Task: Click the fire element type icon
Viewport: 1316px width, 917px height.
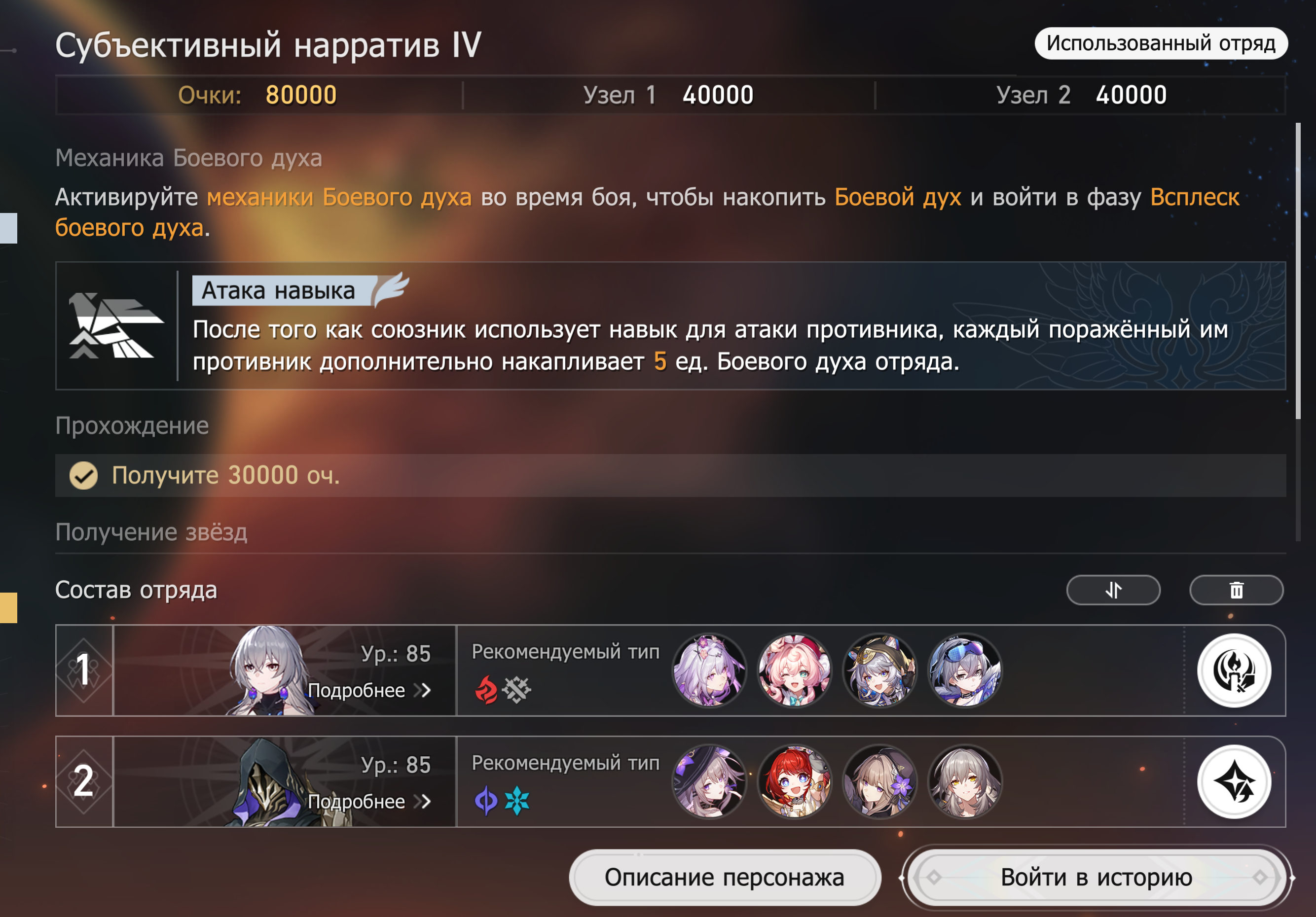Action: (x=486, y=690)
